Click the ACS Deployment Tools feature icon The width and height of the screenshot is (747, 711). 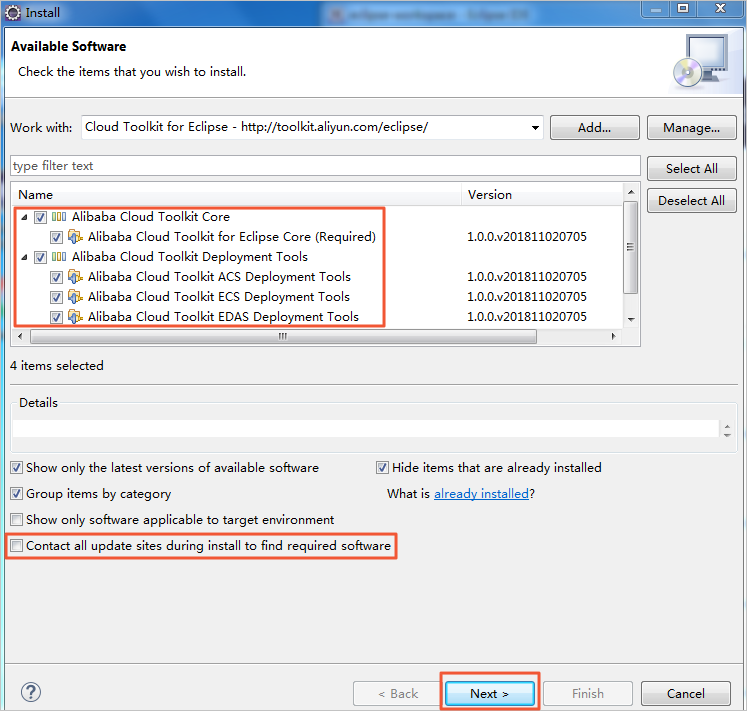75,277
